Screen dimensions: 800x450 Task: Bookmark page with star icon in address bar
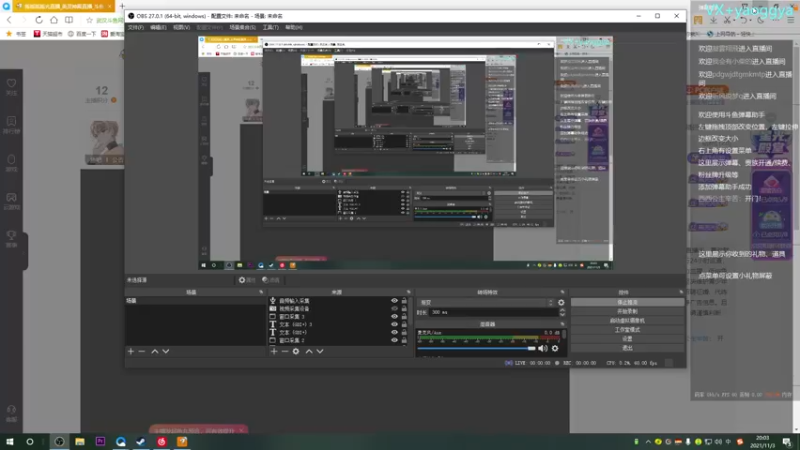(90, 20)
